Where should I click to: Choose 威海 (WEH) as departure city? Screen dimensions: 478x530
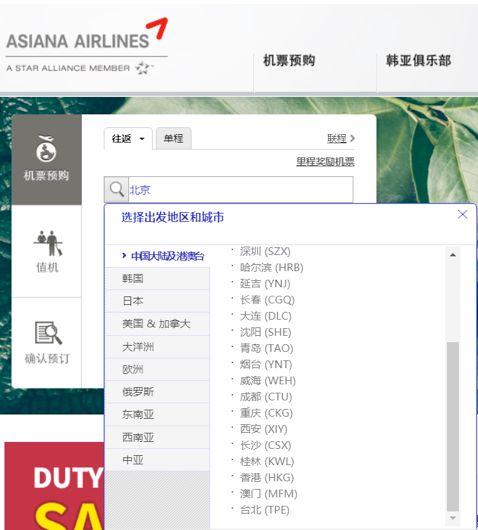point(268,381)
